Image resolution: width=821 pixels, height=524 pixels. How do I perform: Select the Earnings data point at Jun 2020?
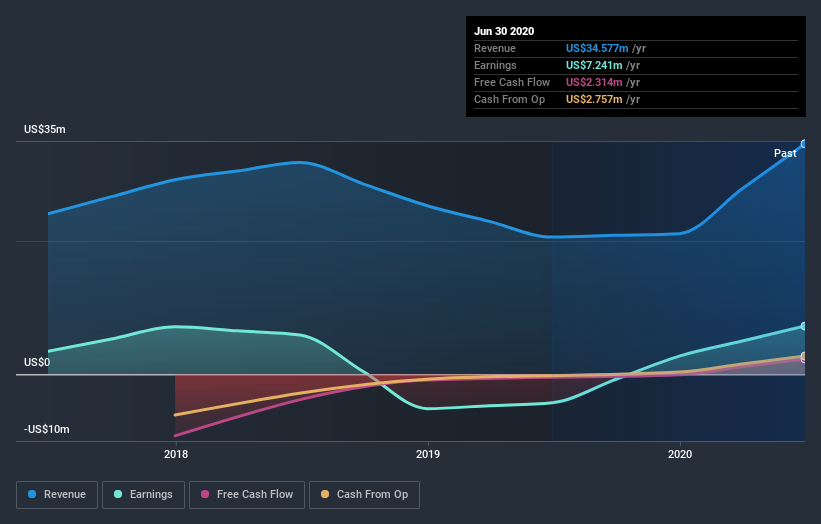point(804,326)
